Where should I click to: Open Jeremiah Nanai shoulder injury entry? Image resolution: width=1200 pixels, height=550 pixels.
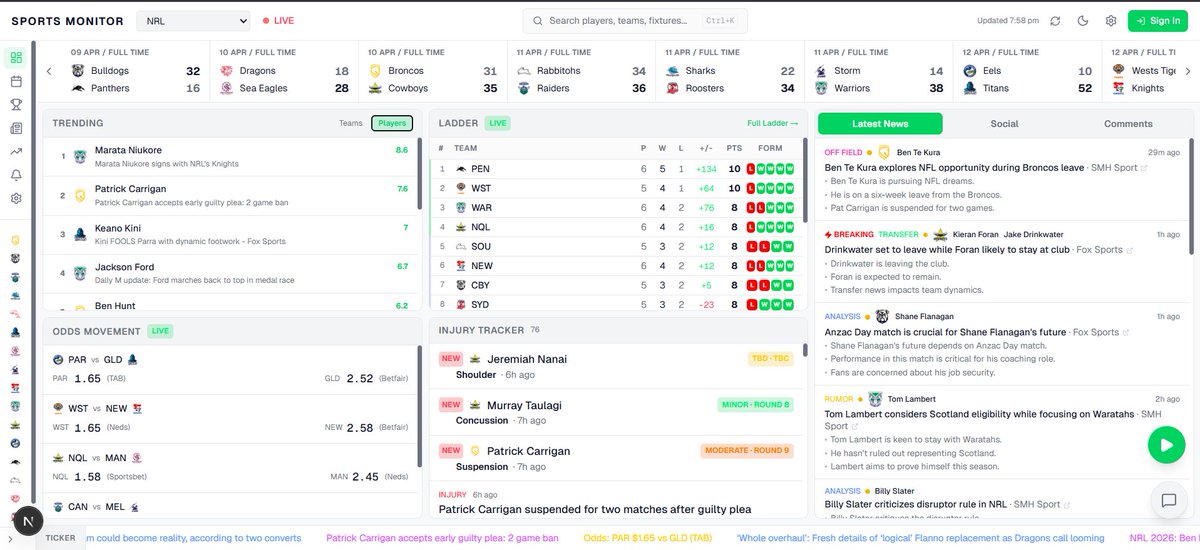[x=618, y=366]
